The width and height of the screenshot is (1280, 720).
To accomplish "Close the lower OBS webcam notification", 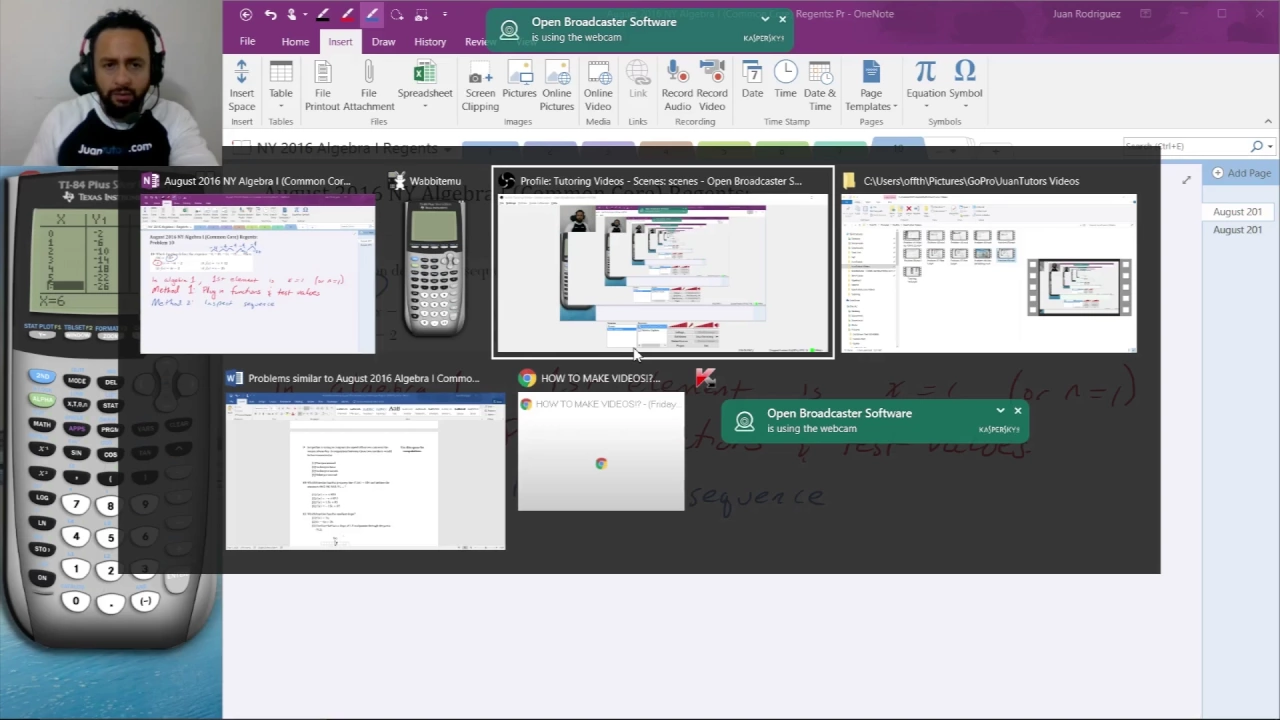I will [1018, 411].
